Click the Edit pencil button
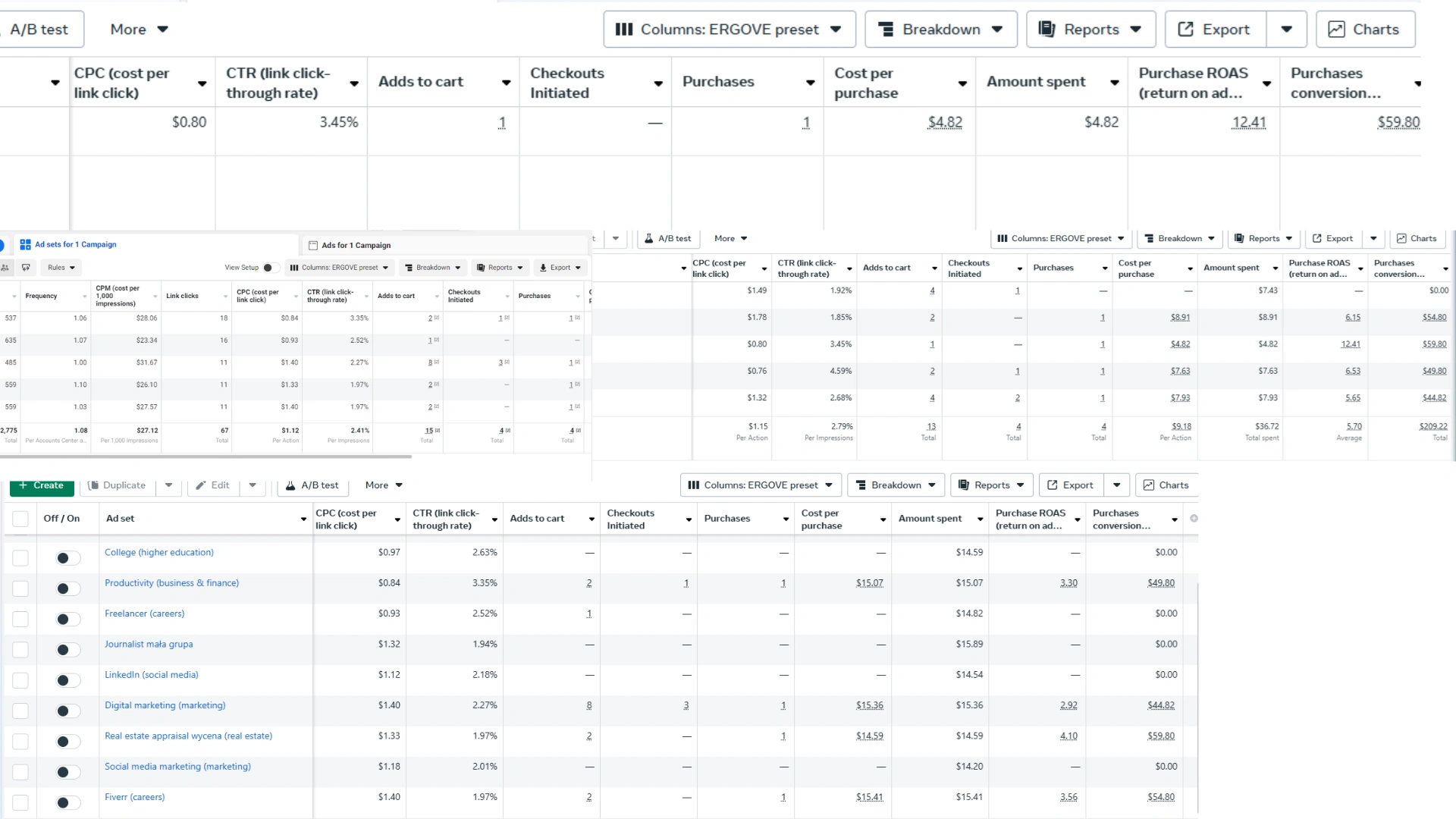 click(213, 485)
